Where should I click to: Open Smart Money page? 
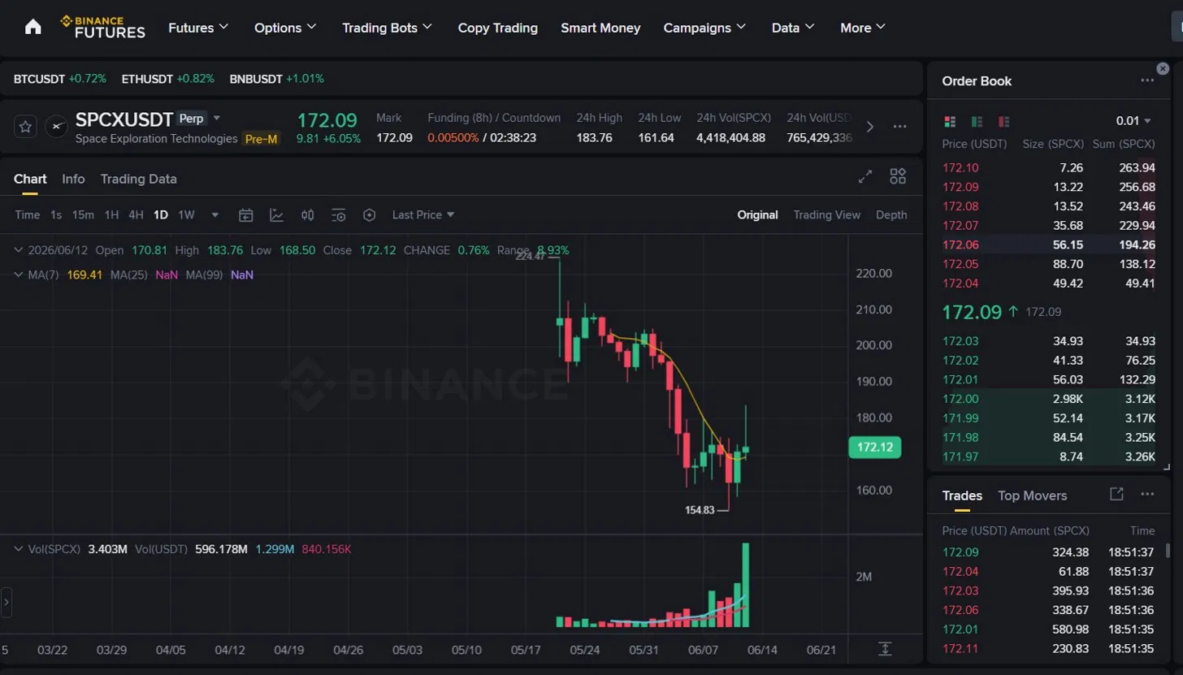(600, 28)
